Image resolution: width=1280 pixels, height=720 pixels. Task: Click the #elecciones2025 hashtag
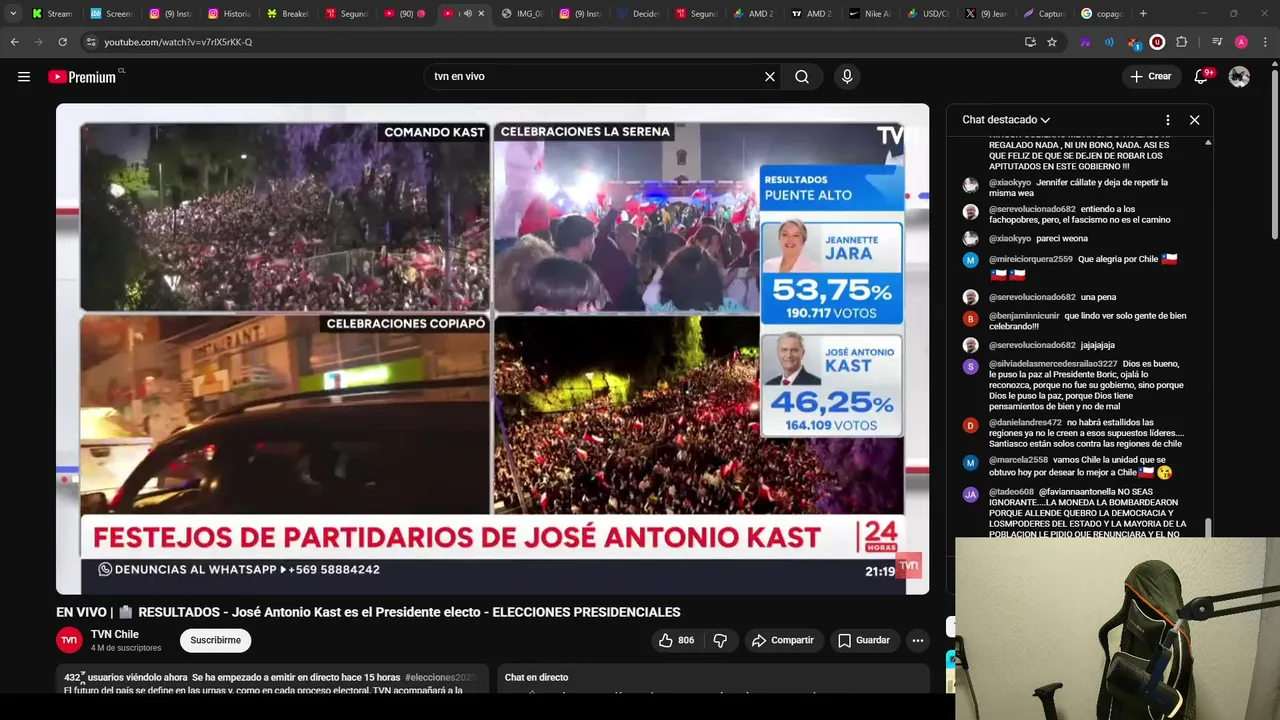tap(440, 678)
